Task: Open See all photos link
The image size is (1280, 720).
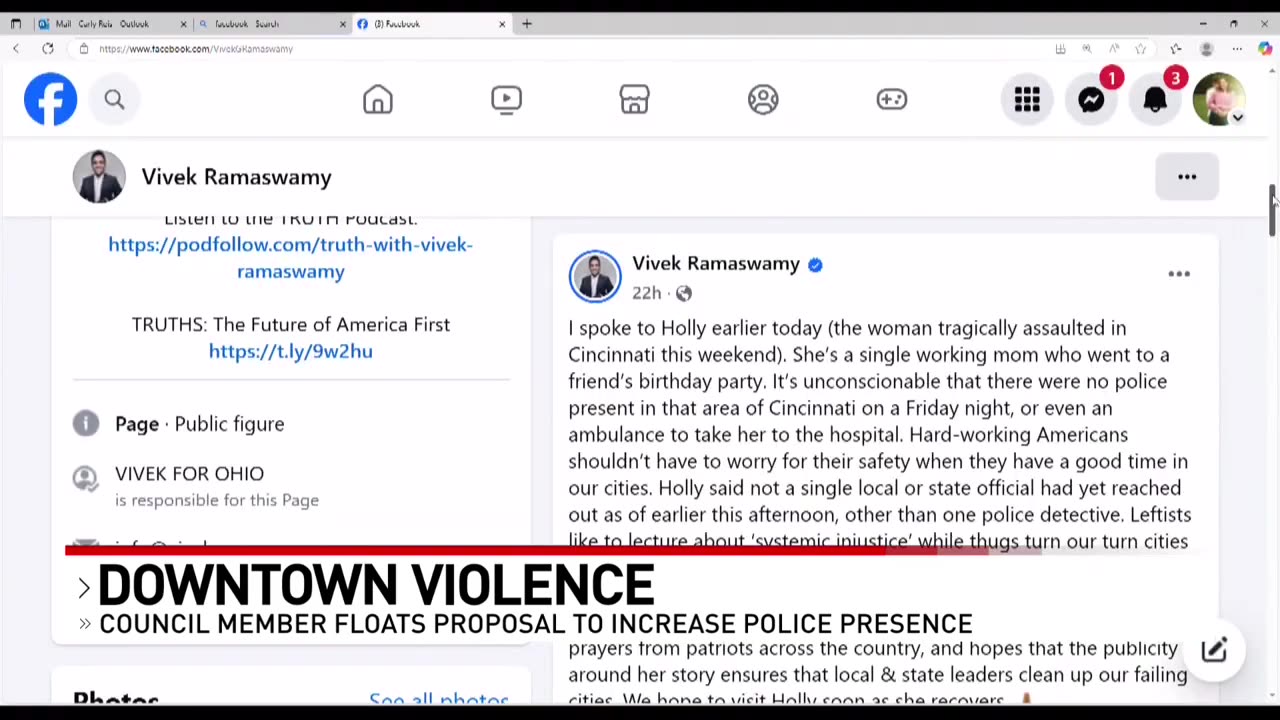Action: coord(438,699)
